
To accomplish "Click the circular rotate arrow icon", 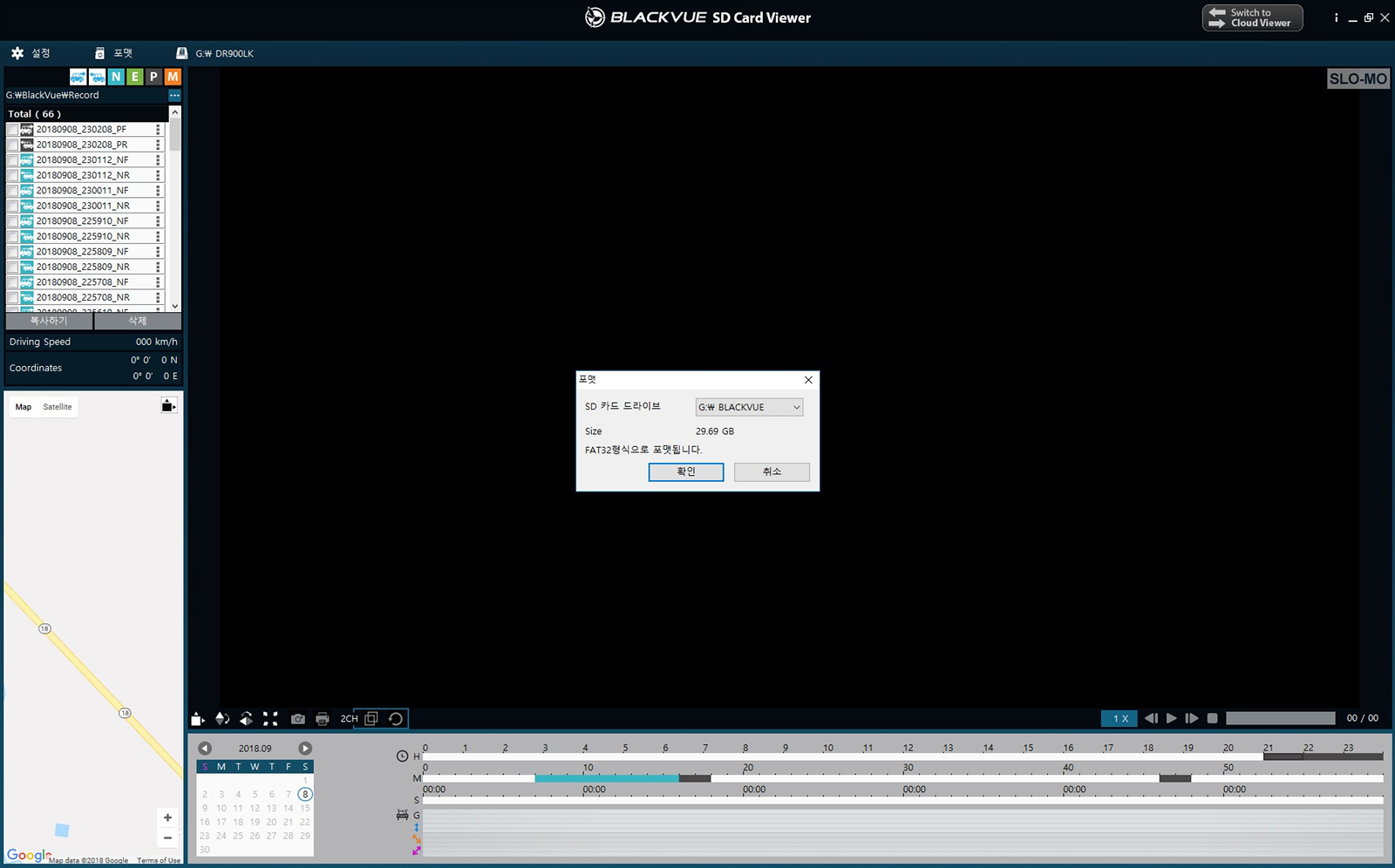I will point(396,719).
